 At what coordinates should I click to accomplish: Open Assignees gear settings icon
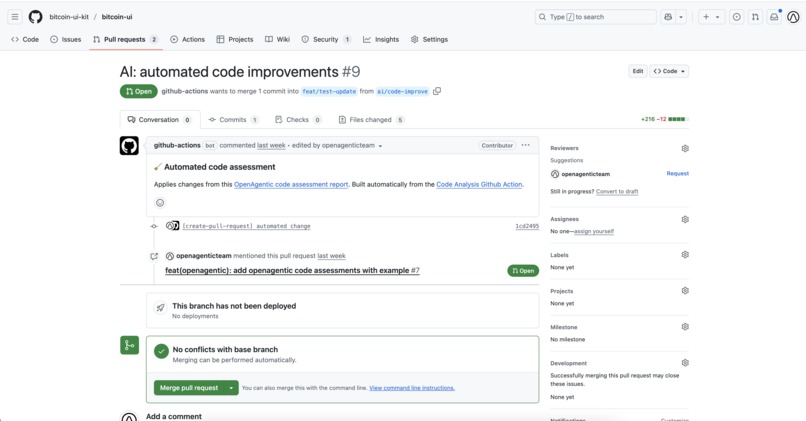click(685, 219)
